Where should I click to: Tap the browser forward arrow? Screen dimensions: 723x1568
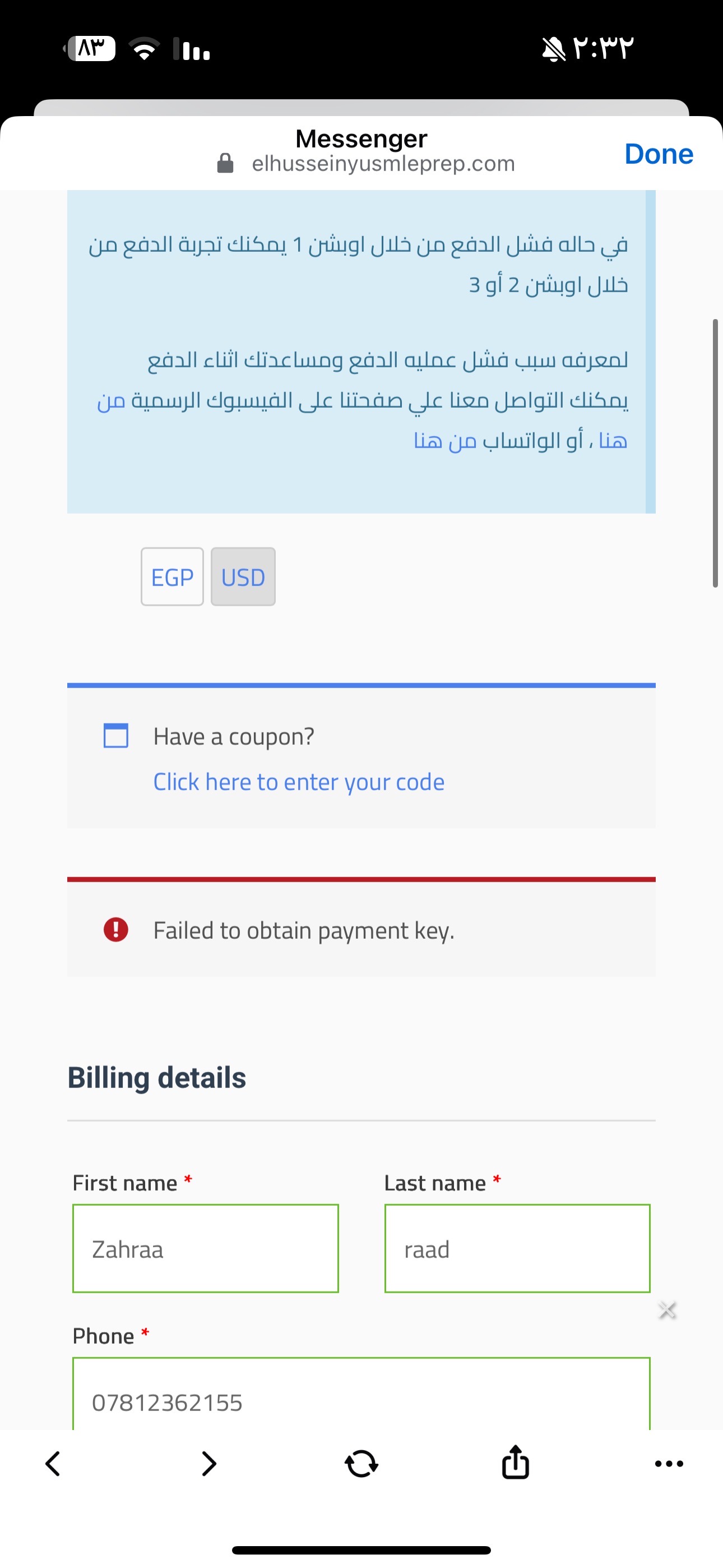[x=208, y=1464]
